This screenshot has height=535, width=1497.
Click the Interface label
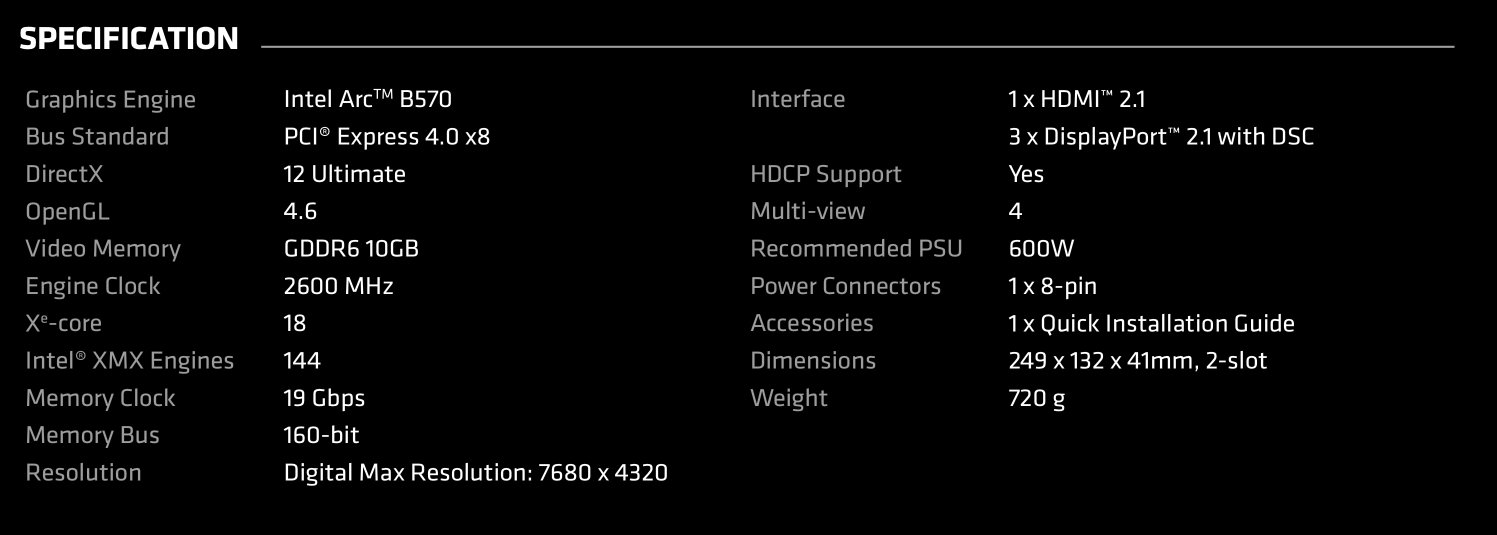pos(797,99)
